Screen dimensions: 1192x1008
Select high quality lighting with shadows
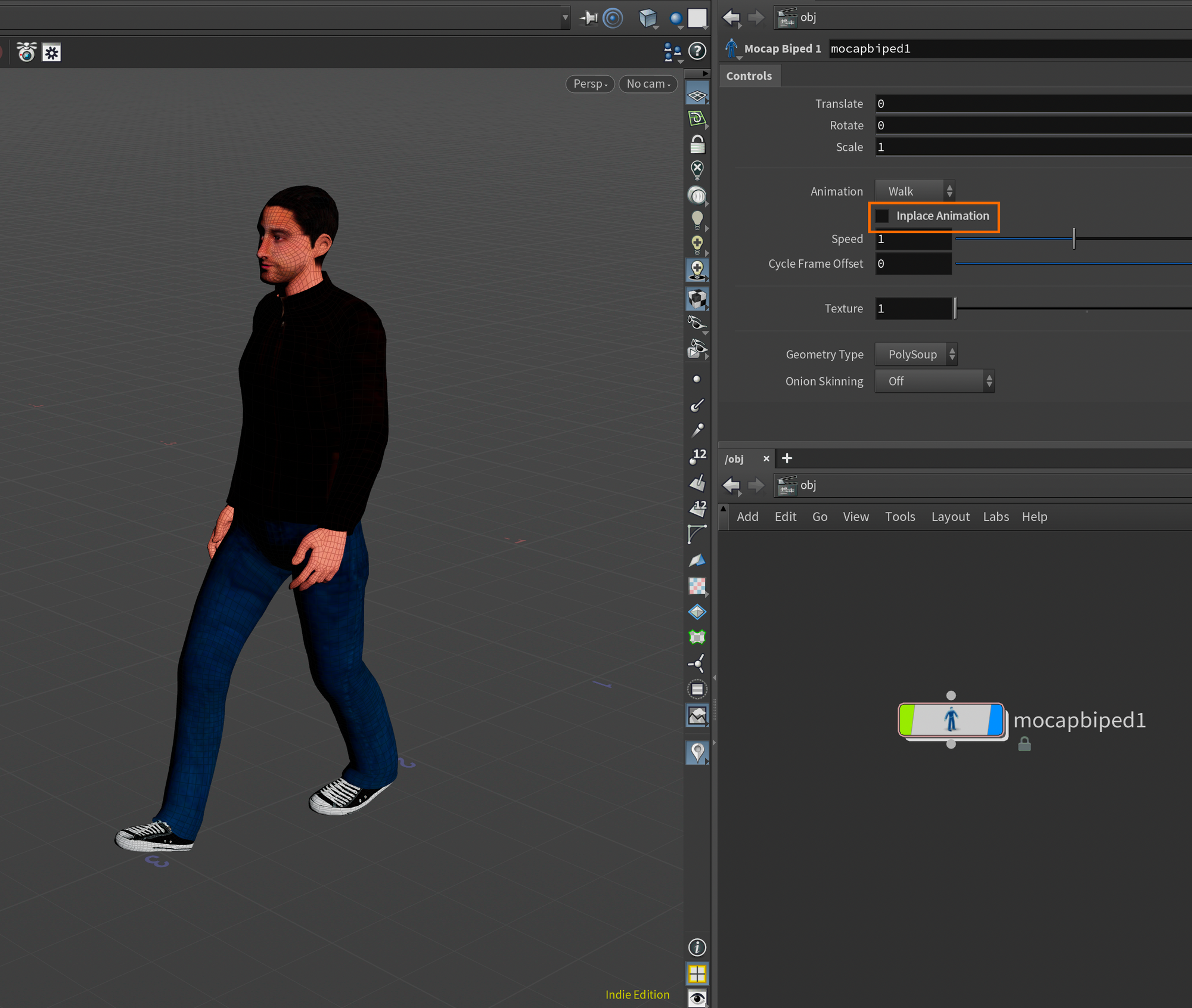pyautogui.click(x=697, y=271)
